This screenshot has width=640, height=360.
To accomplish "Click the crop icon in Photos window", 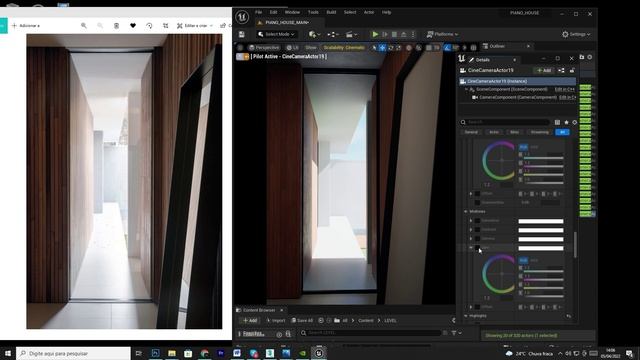I will 165,25.
